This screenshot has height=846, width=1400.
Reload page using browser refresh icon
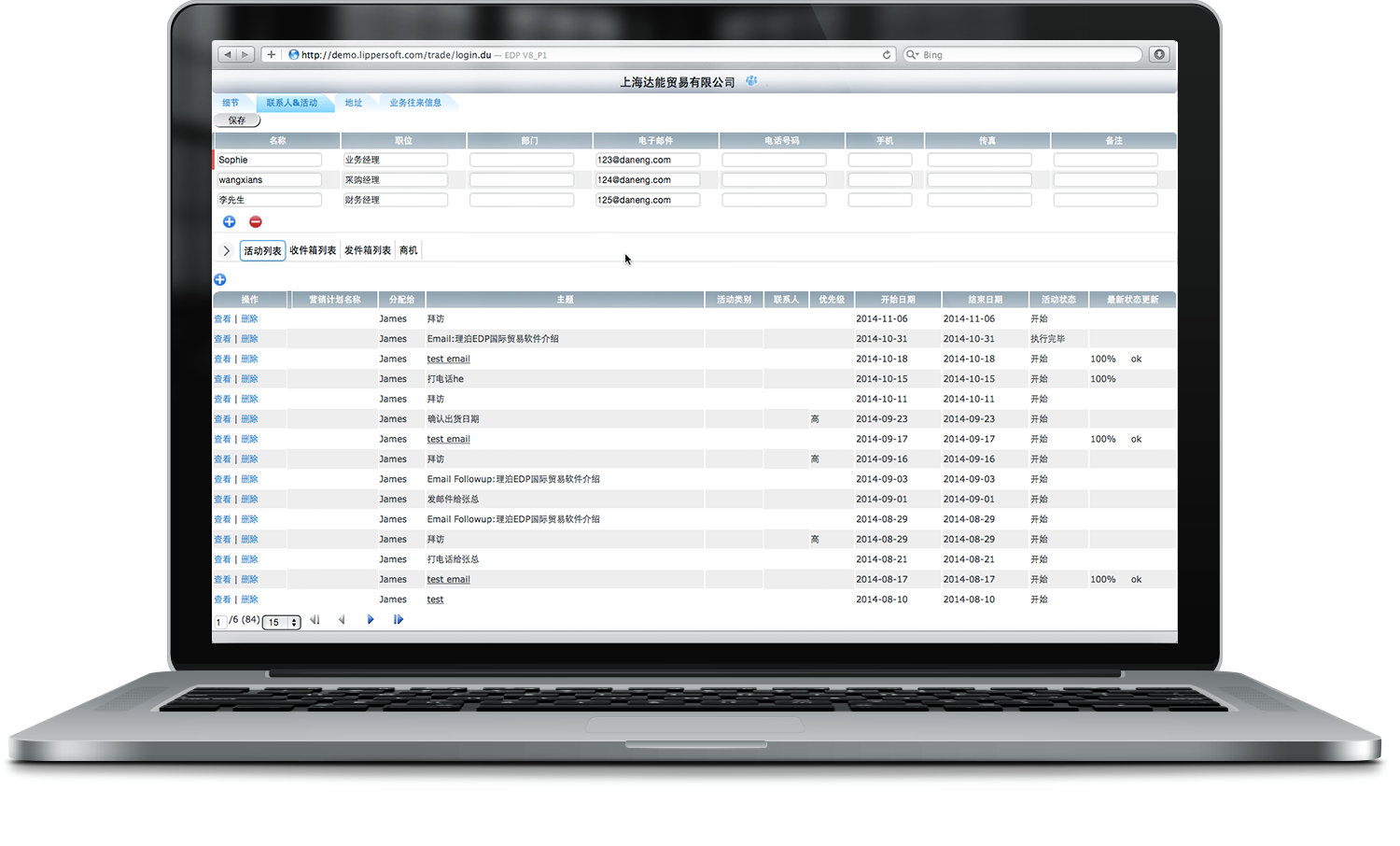click(x=886, y=55)
